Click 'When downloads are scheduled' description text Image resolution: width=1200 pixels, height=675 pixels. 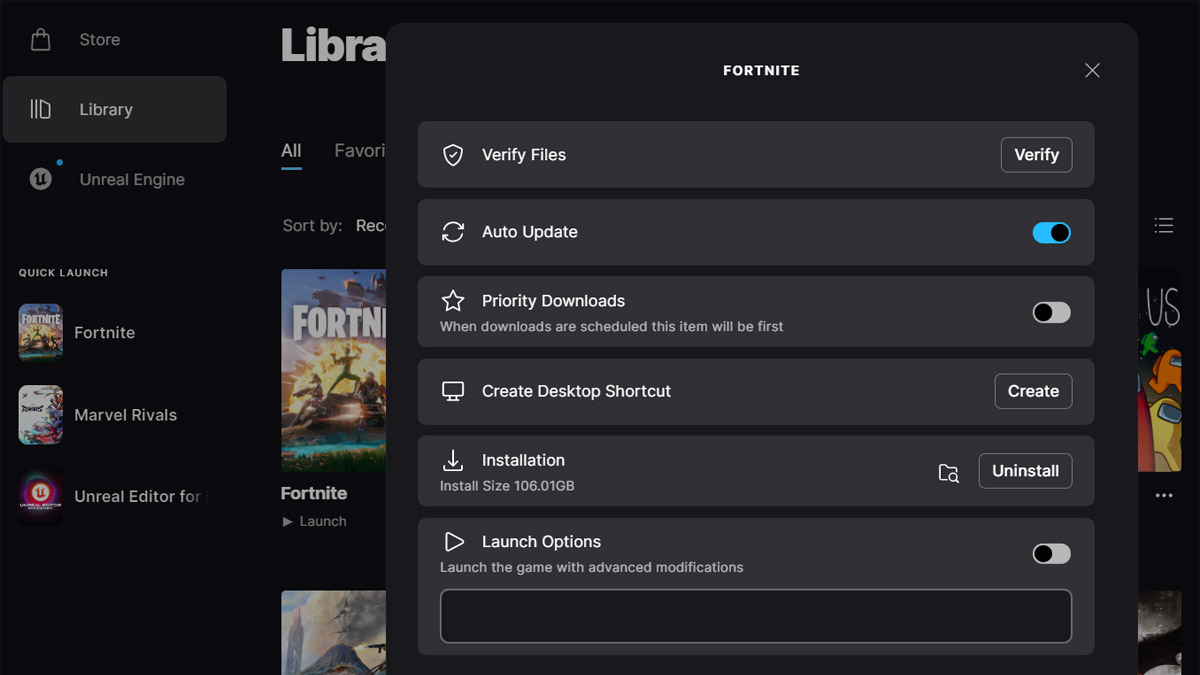tap(612, 327)
